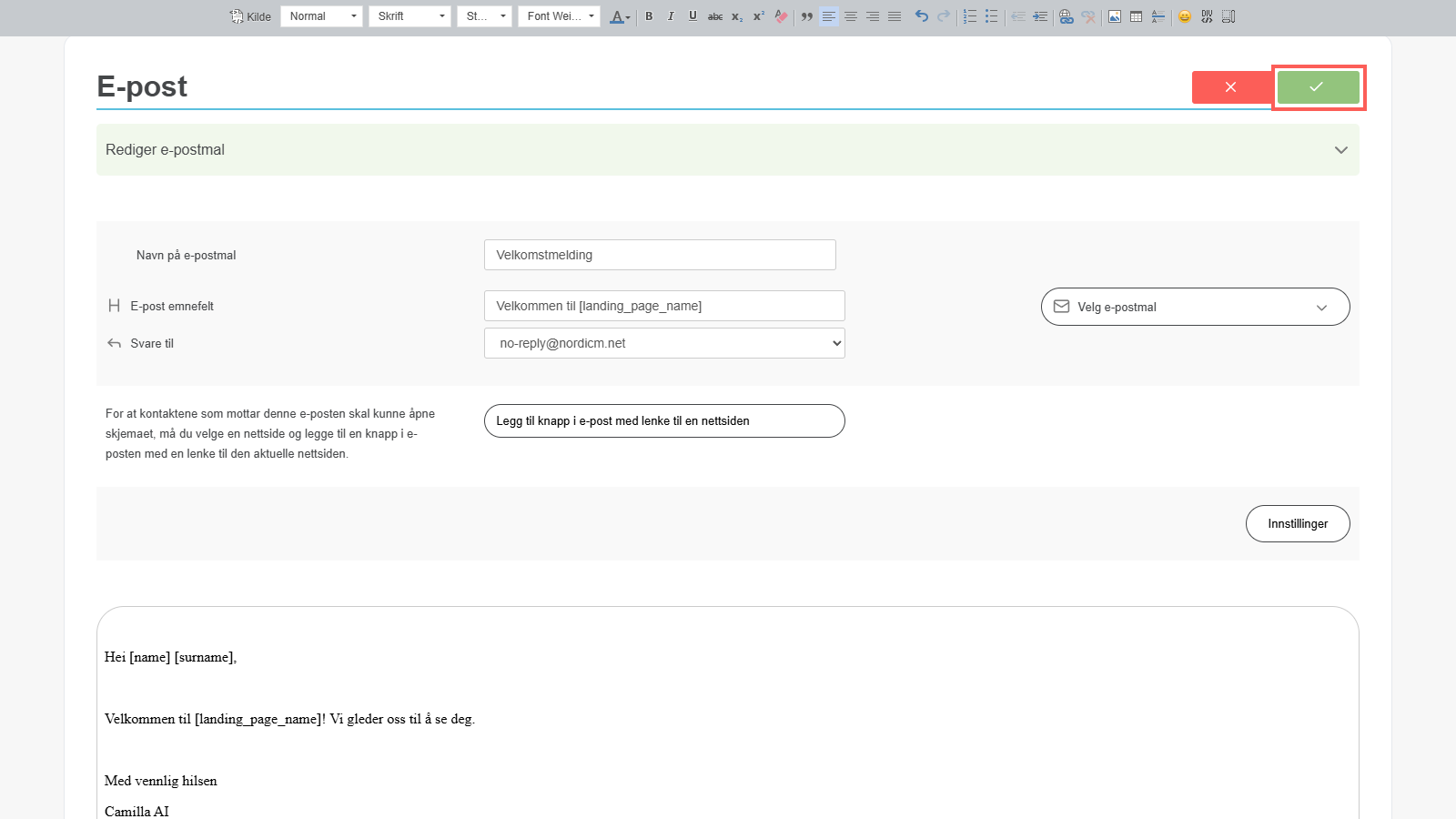Toggle bold formatting
Viewport: 1456px width, 819px height.
tap(649, 16)
